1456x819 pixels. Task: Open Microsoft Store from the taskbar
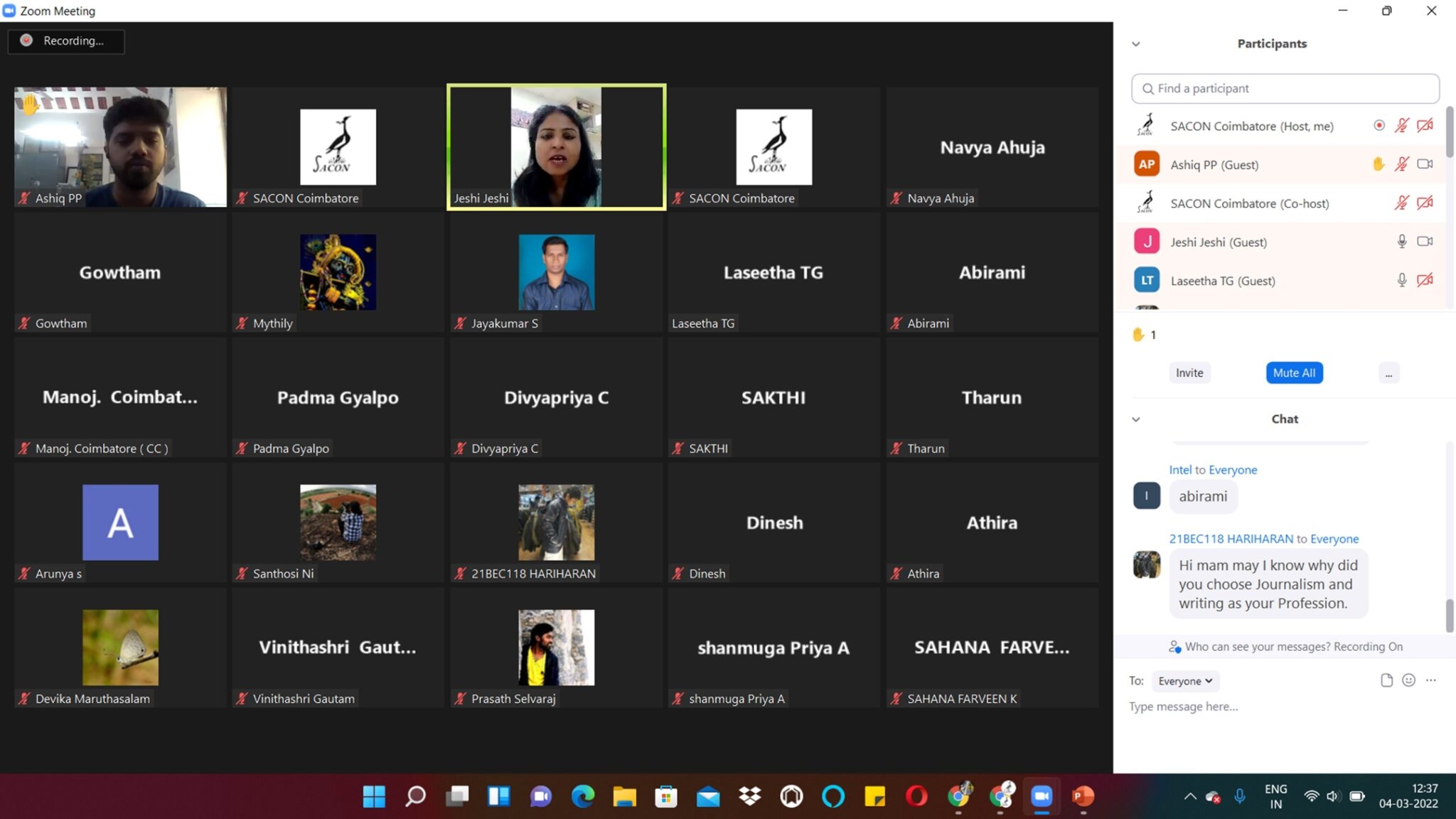click(x=666, y=796)
